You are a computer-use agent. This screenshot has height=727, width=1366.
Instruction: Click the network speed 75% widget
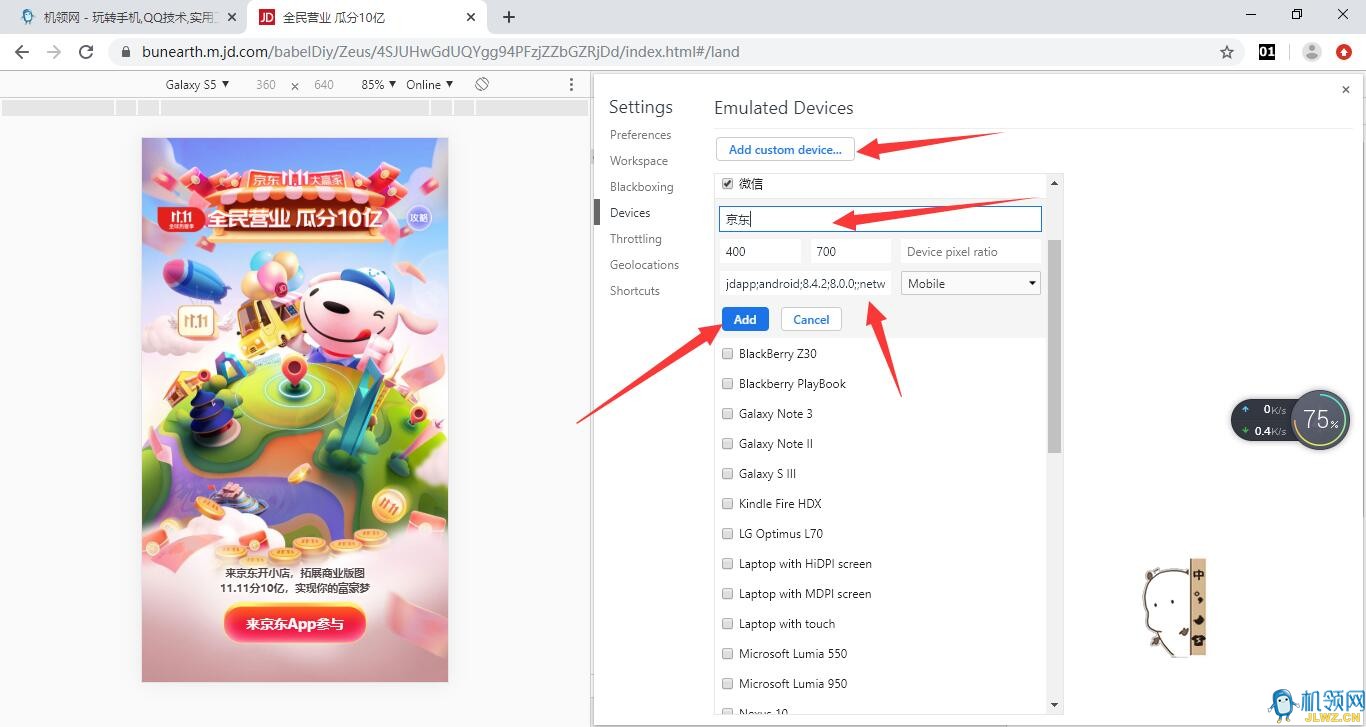[1291, 420]
